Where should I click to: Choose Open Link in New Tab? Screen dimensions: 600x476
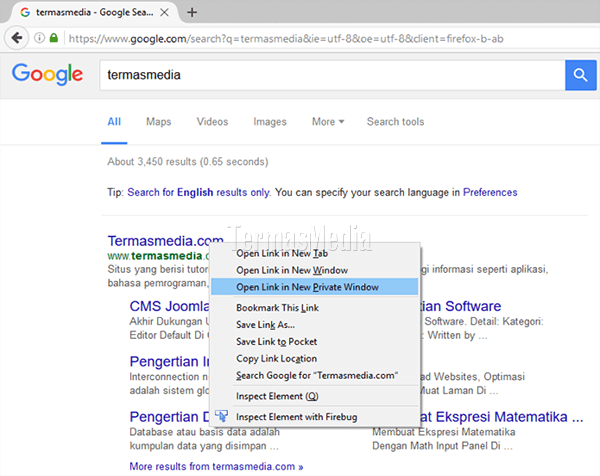coord(315,253)
